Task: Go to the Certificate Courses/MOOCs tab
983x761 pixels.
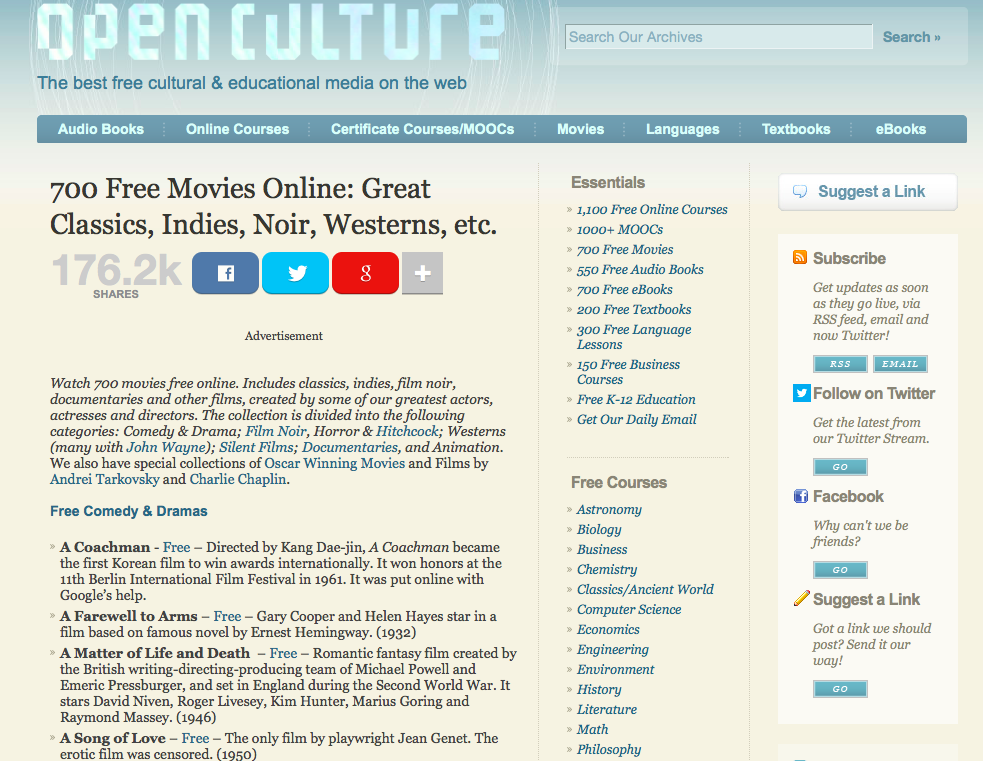Action: click(x=422, y=129)
